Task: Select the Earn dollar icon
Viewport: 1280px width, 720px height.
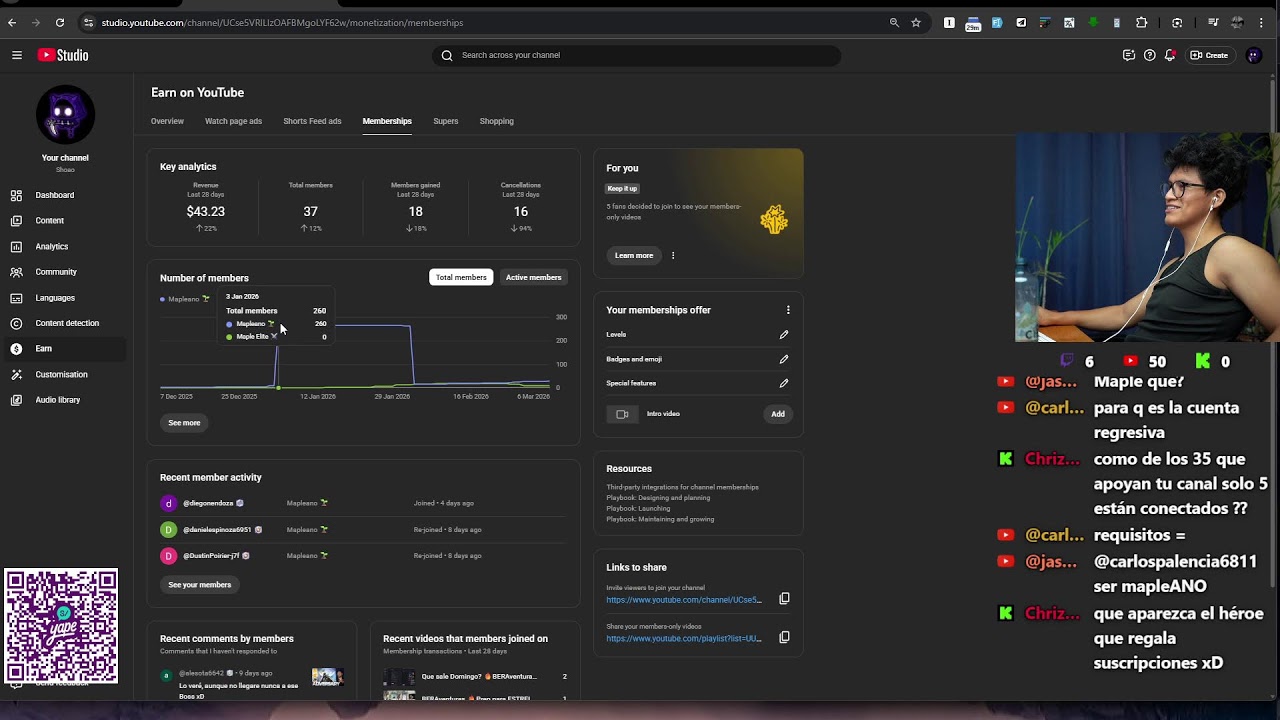Action: click(16, 349)
